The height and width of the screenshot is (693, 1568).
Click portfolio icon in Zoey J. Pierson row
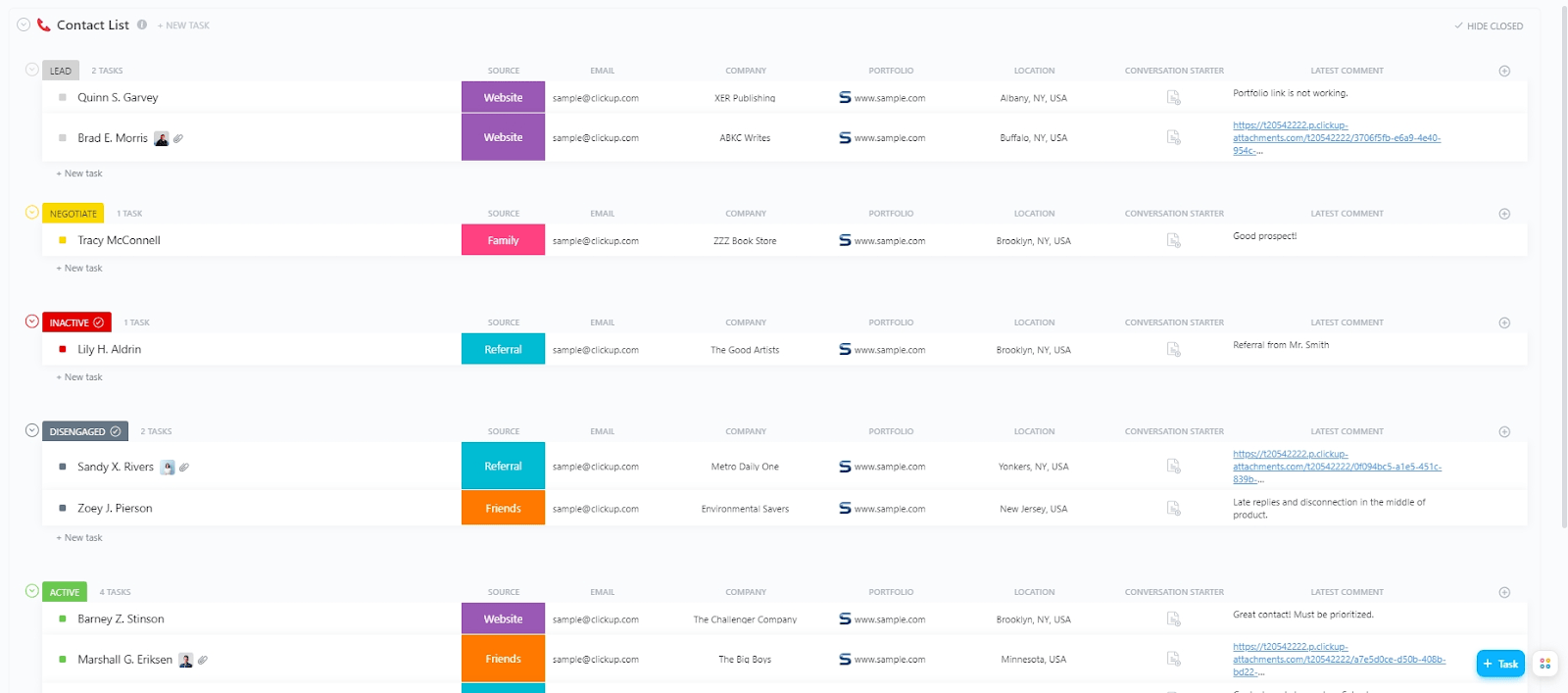point(845,508)
